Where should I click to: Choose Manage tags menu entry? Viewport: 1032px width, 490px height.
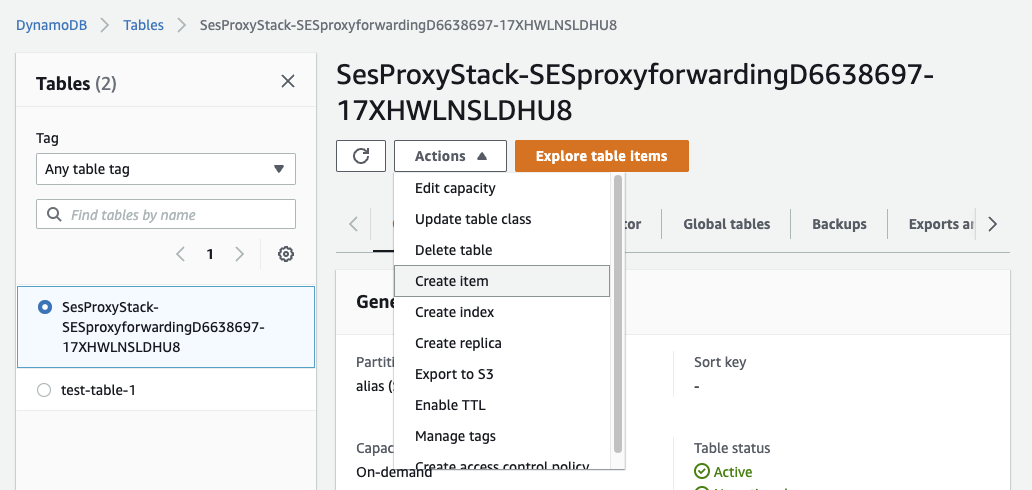pyautogui.click(x=502, y=436)
